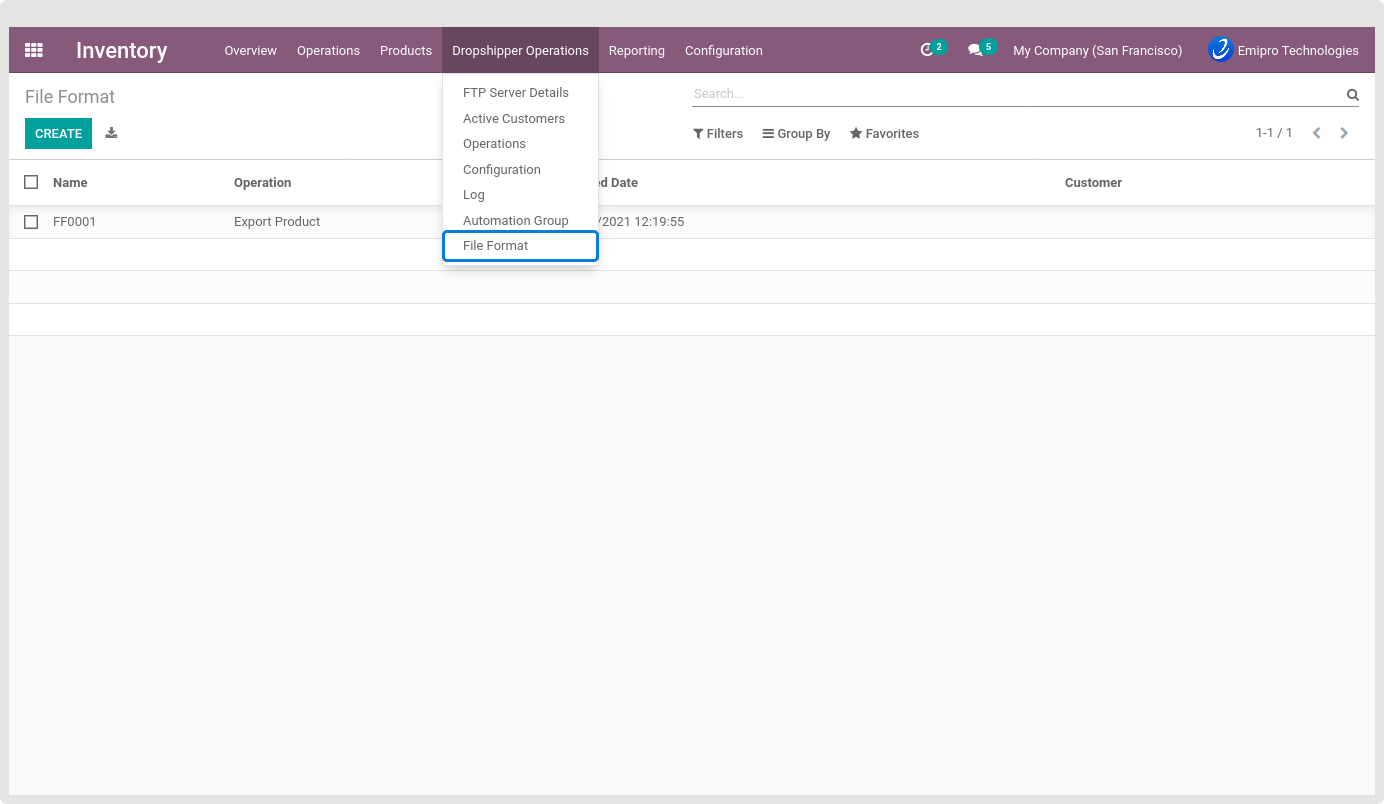Open the Favorites dropdown
This screenshot has height=804, width=1384.
point(884,133)
